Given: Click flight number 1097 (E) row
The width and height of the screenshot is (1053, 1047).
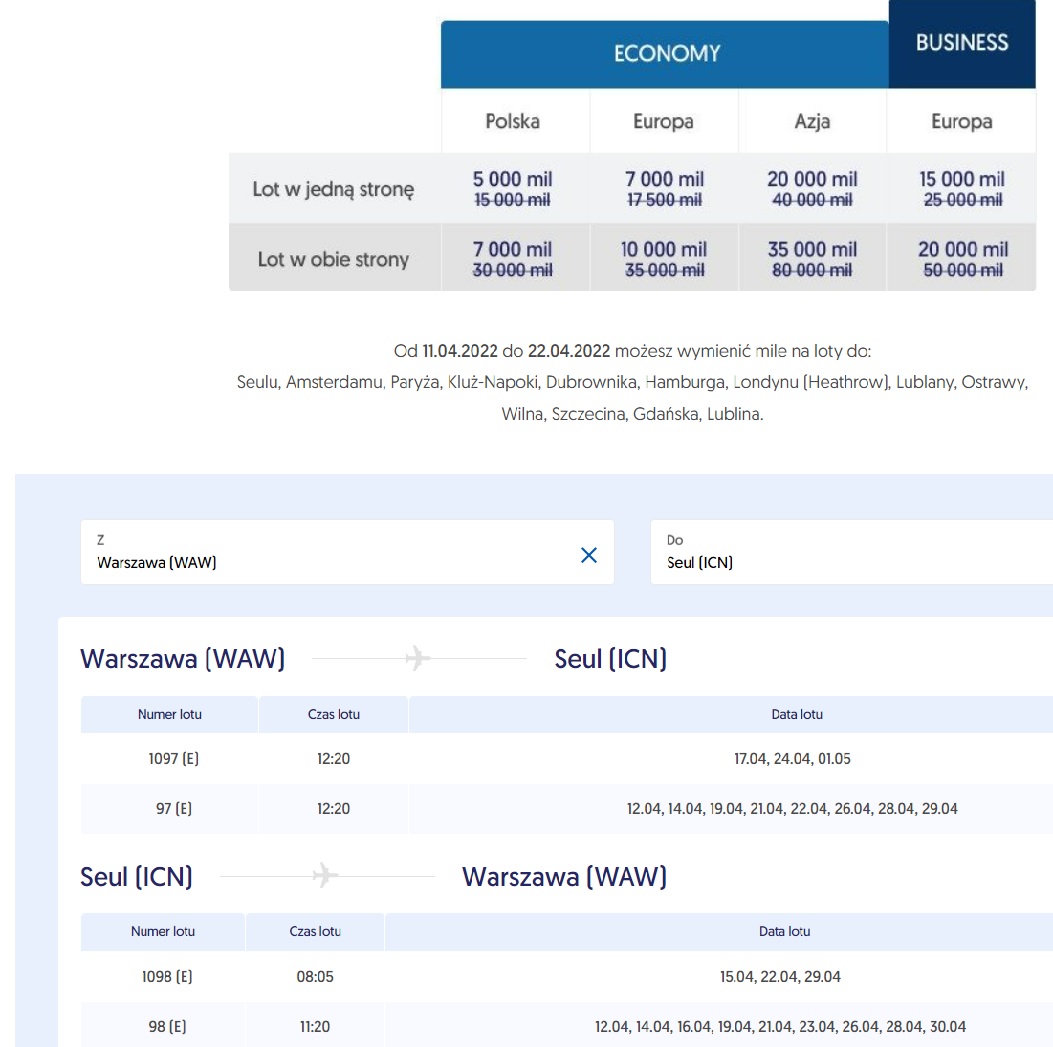Looking at the screenshot, I should (x=567, y=758).
